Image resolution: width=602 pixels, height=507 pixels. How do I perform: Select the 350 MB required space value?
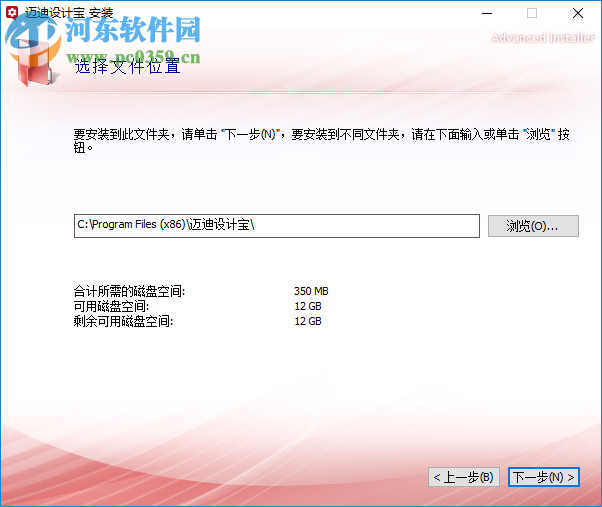pyautogui.click(x=311, y=291)
